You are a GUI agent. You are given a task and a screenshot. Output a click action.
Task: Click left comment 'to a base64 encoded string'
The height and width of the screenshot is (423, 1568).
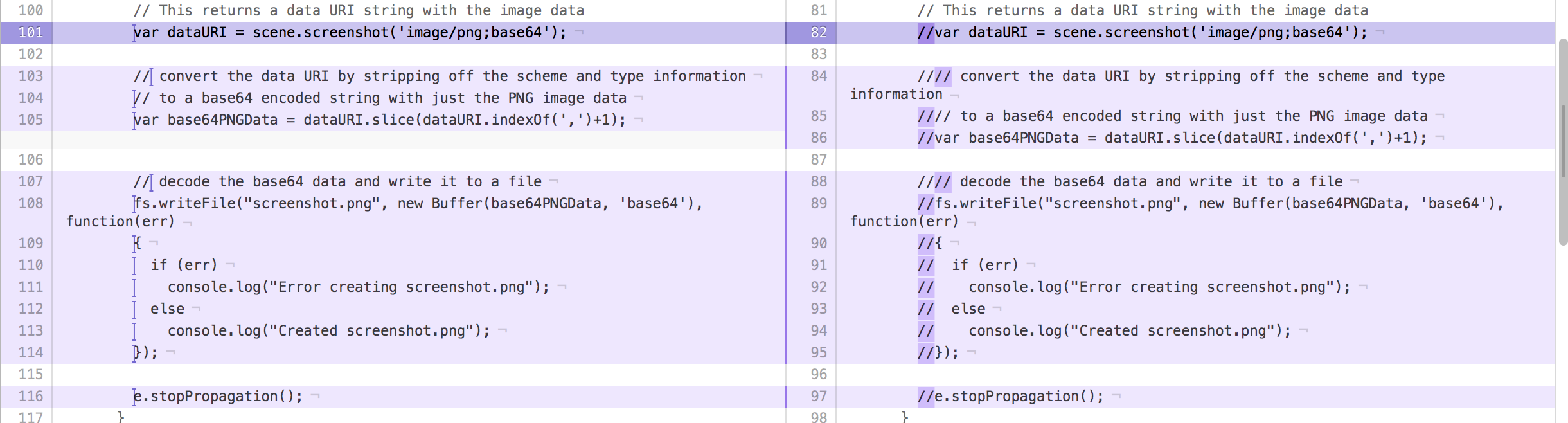click(x=380, y=98)
